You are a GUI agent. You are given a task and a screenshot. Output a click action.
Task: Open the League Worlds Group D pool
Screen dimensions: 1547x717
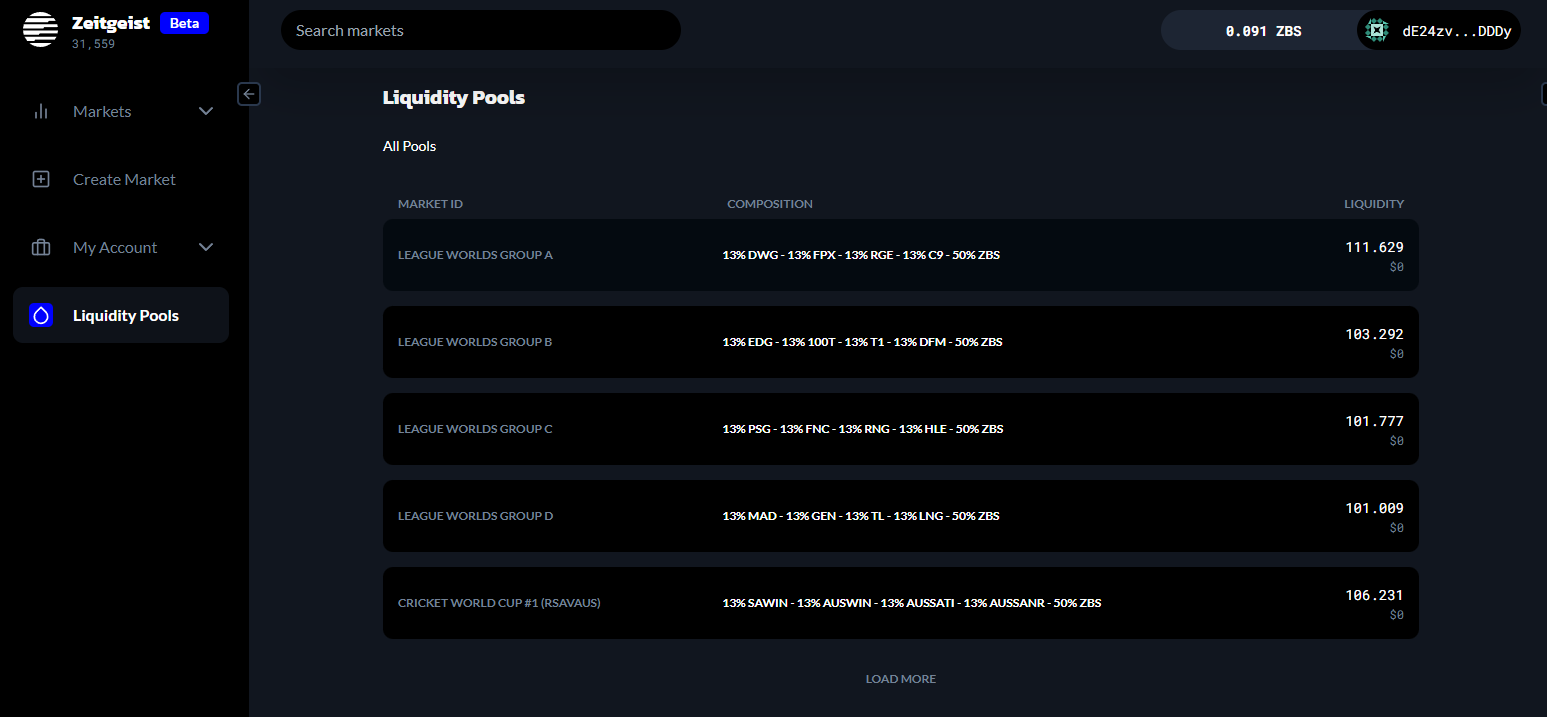[901, 516]
